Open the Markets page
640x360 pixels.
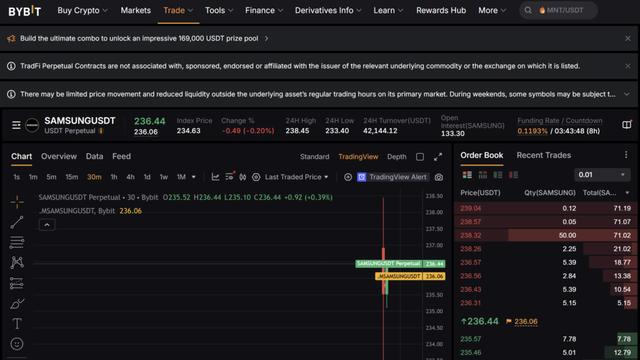click(136, 11)
